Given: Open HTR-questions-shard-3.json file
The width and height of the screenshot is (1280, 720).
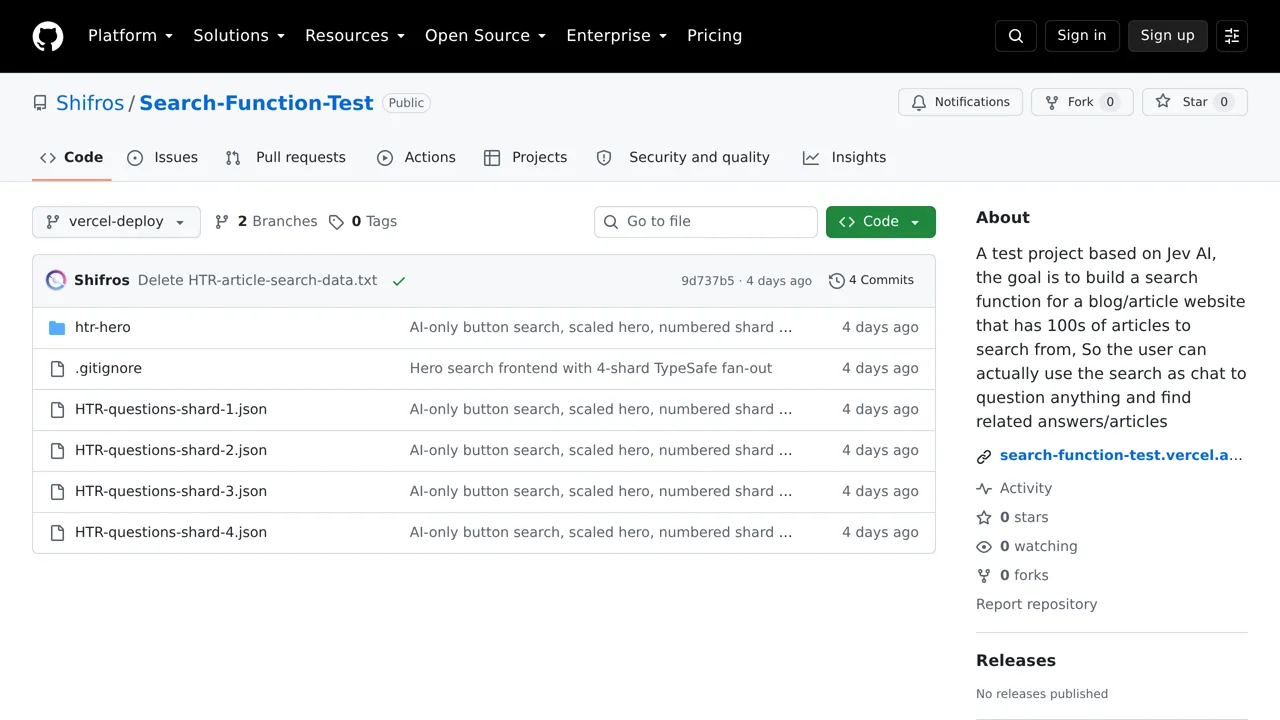Looking at the screenshot, I should click(171, 491).
